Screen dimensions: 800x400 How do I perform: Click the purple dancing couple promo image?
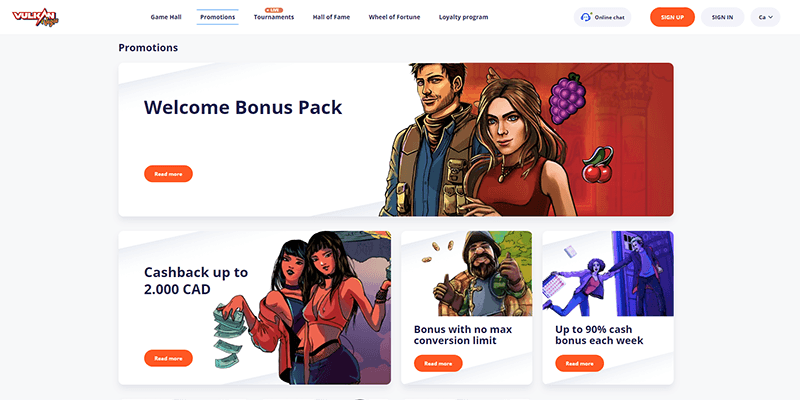click(608, 273)
